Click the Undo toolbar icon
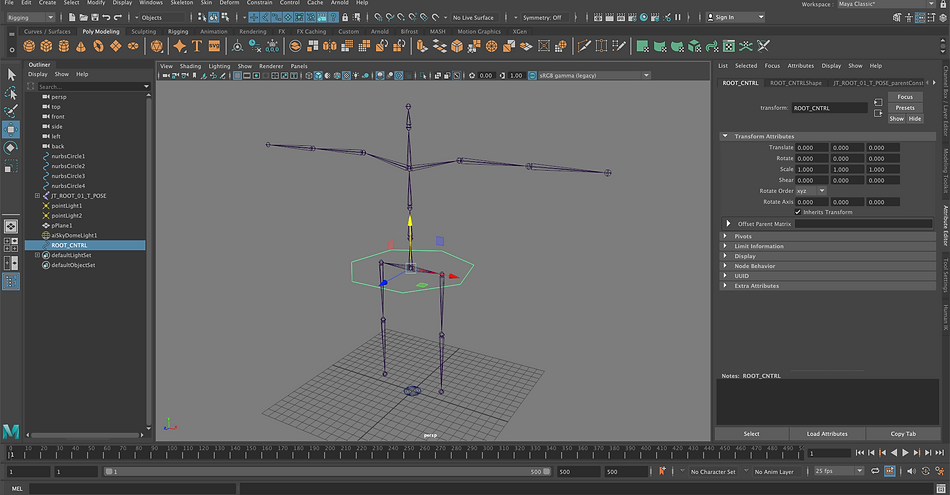 pyautogui.click(x=107, y=18)
